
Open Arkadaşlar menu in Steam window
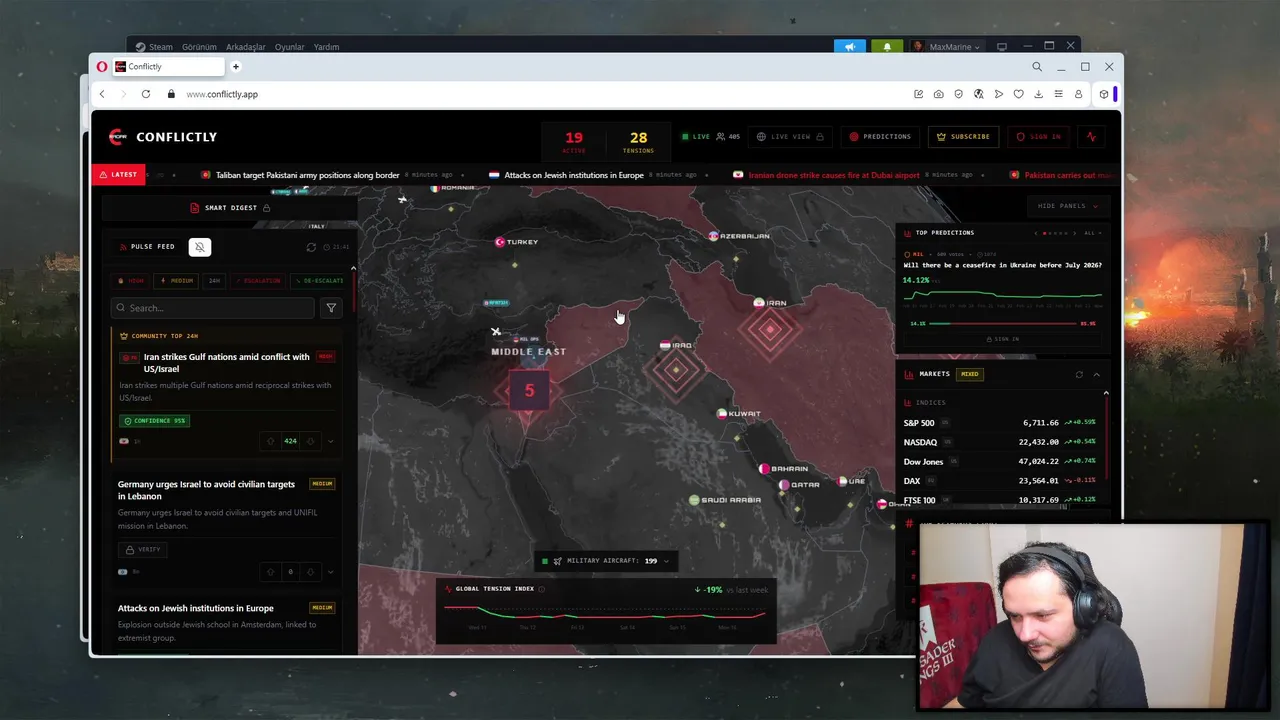coord(246,47)
